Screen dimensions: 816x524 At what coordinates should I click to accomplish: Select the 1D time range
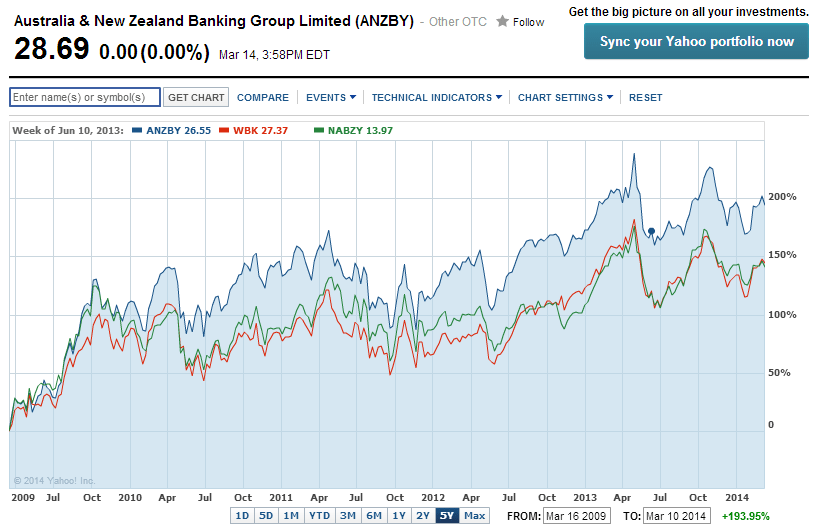[242, 516]
